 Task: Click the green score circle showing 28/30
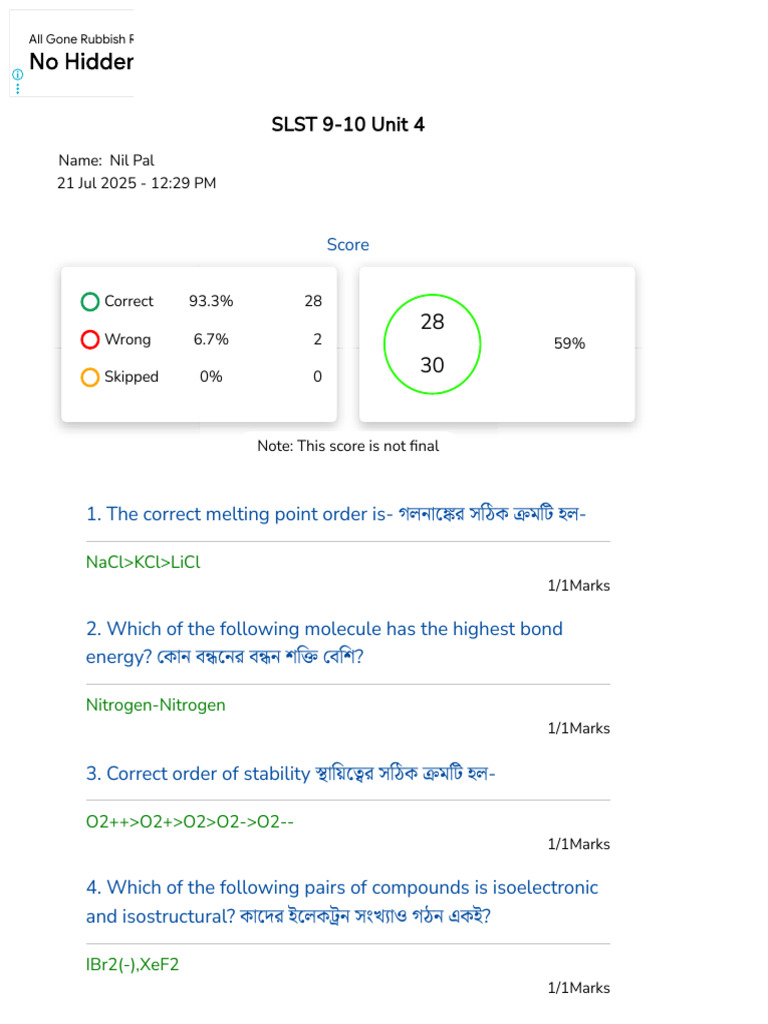[x=432, y=344]
